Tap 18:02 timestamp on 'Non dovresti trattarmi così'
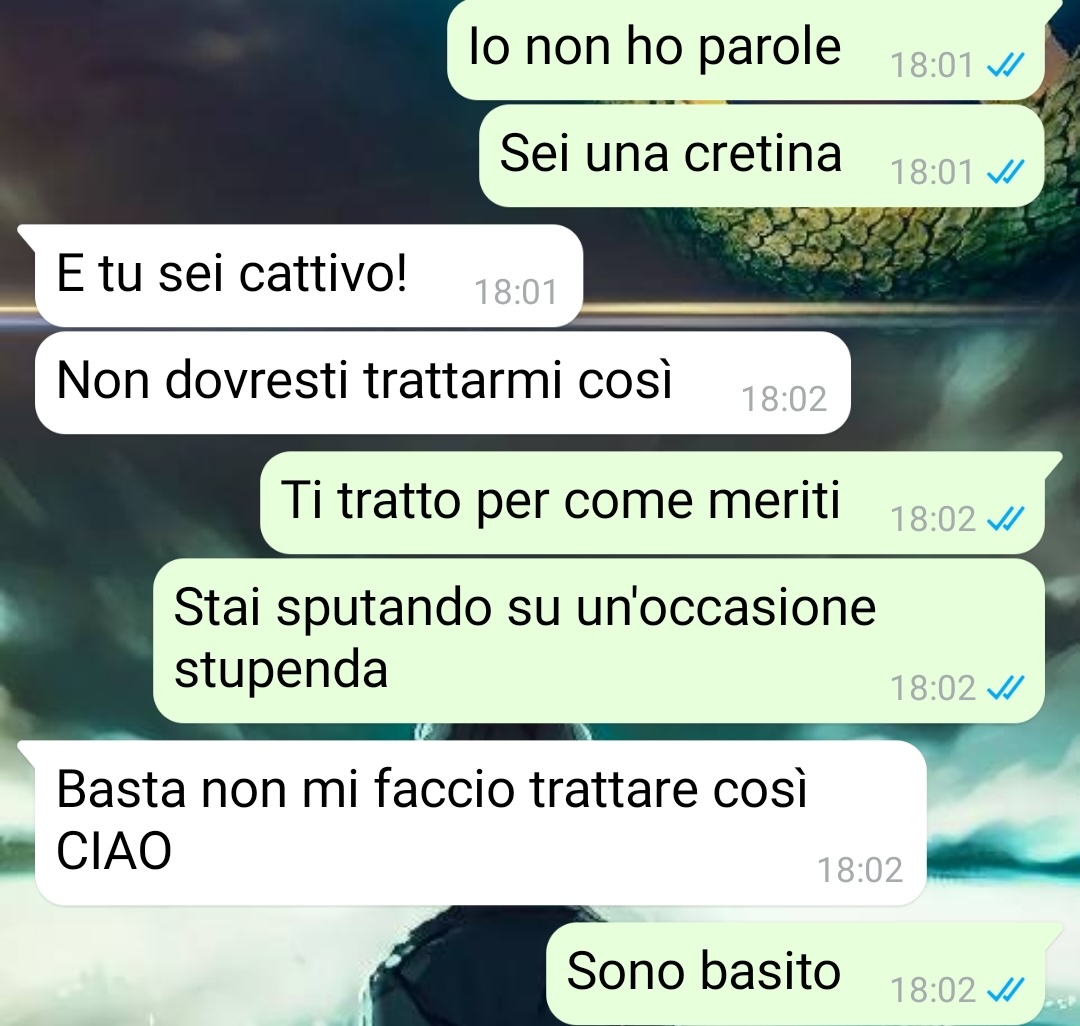This screenshot has height=1026, width=1080. [x=784, y=399]
